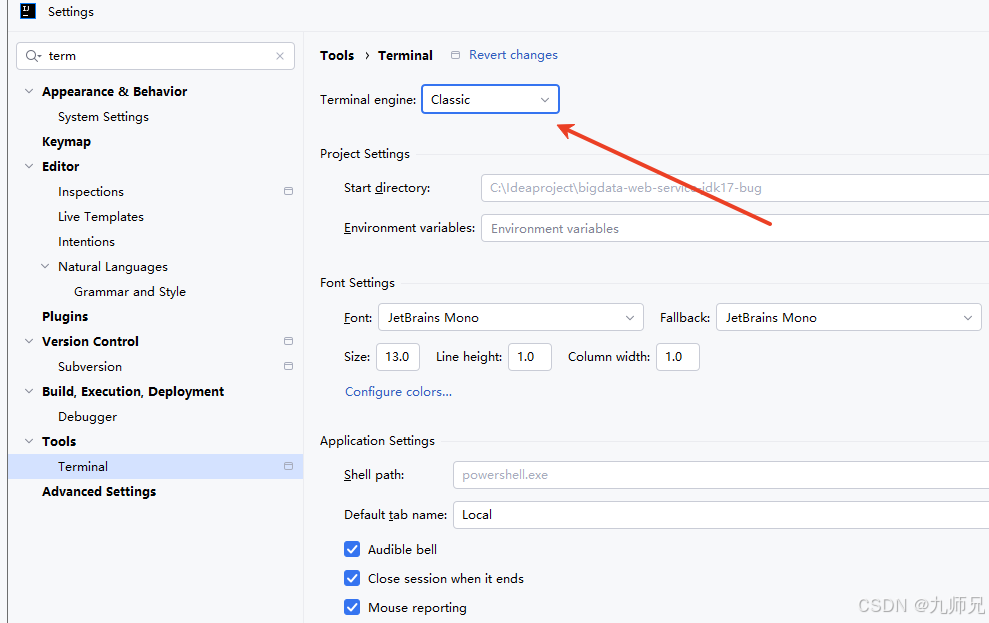Open Live Templates settings page

101,217
